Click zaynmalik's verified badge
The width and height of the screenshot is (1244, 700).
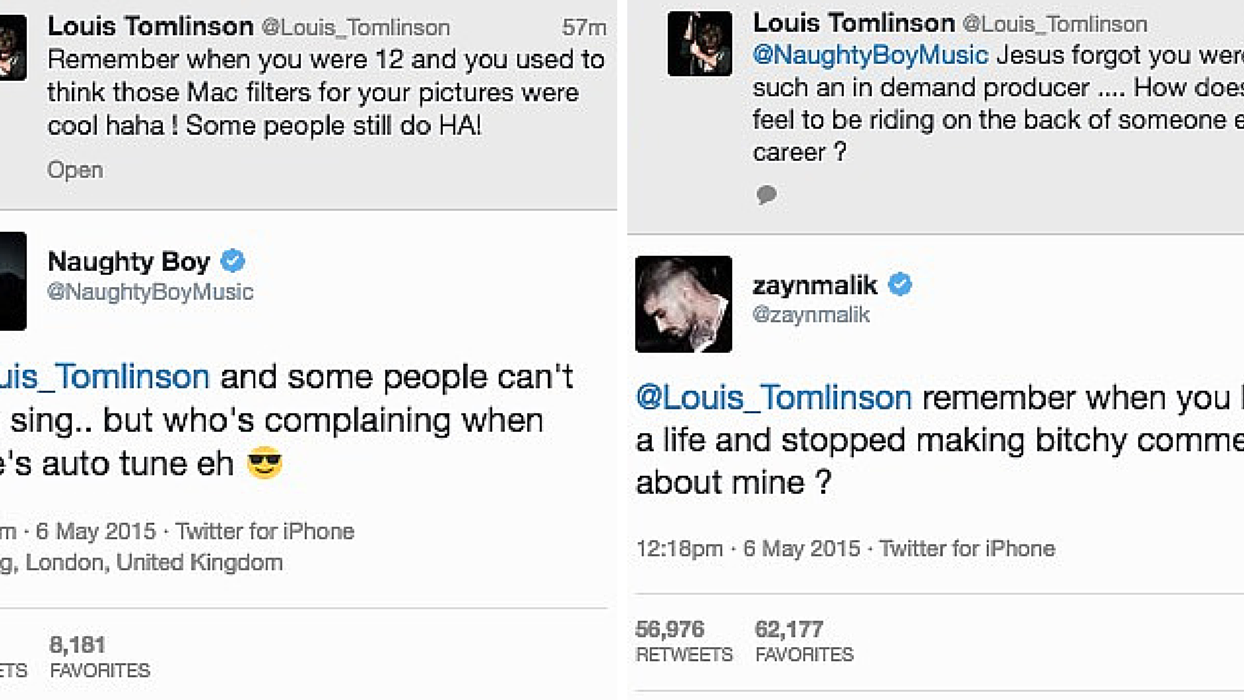(x=899, y=284)
